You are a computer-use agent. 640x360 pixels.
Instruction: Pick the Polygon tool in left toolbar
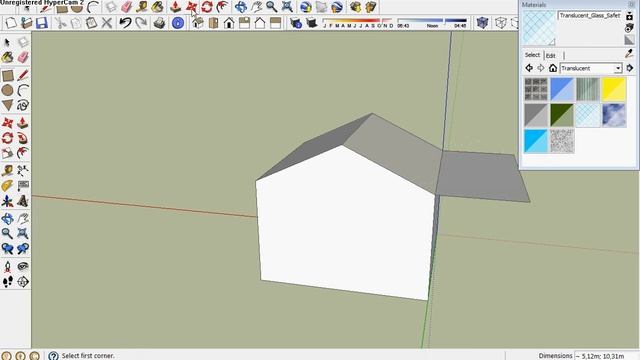pos(7,105)
